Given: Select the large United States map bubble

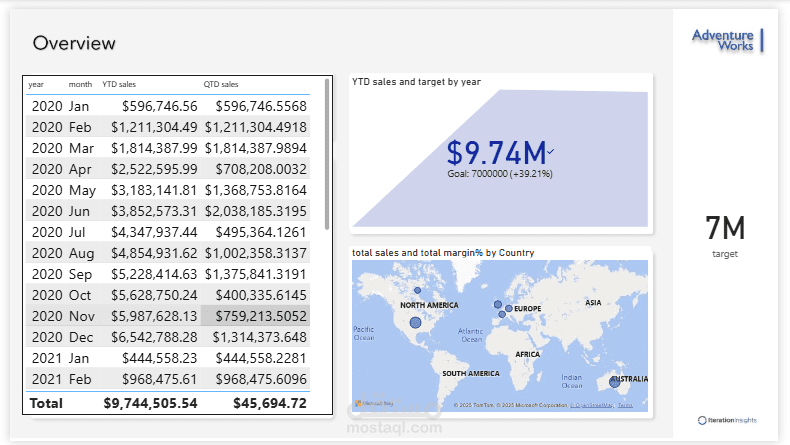Looking at the screenshot, I should 415,323.
